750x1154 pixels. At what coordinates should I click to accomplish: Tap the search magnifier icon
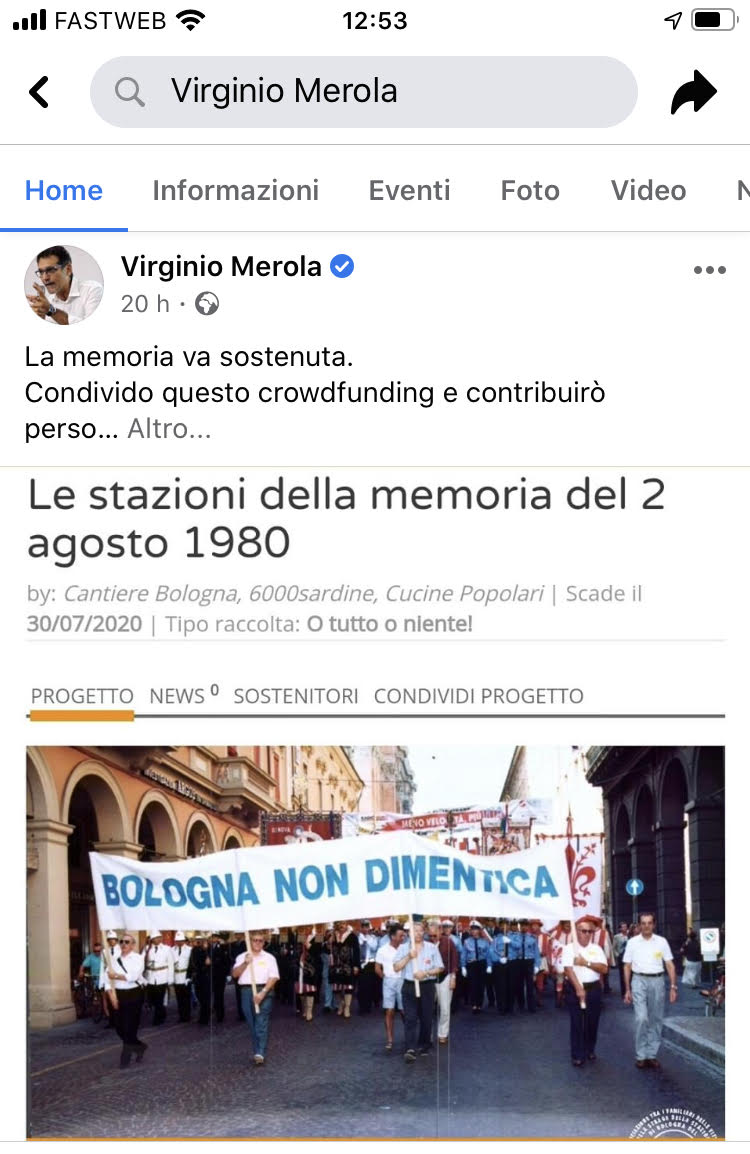(130, 93)
